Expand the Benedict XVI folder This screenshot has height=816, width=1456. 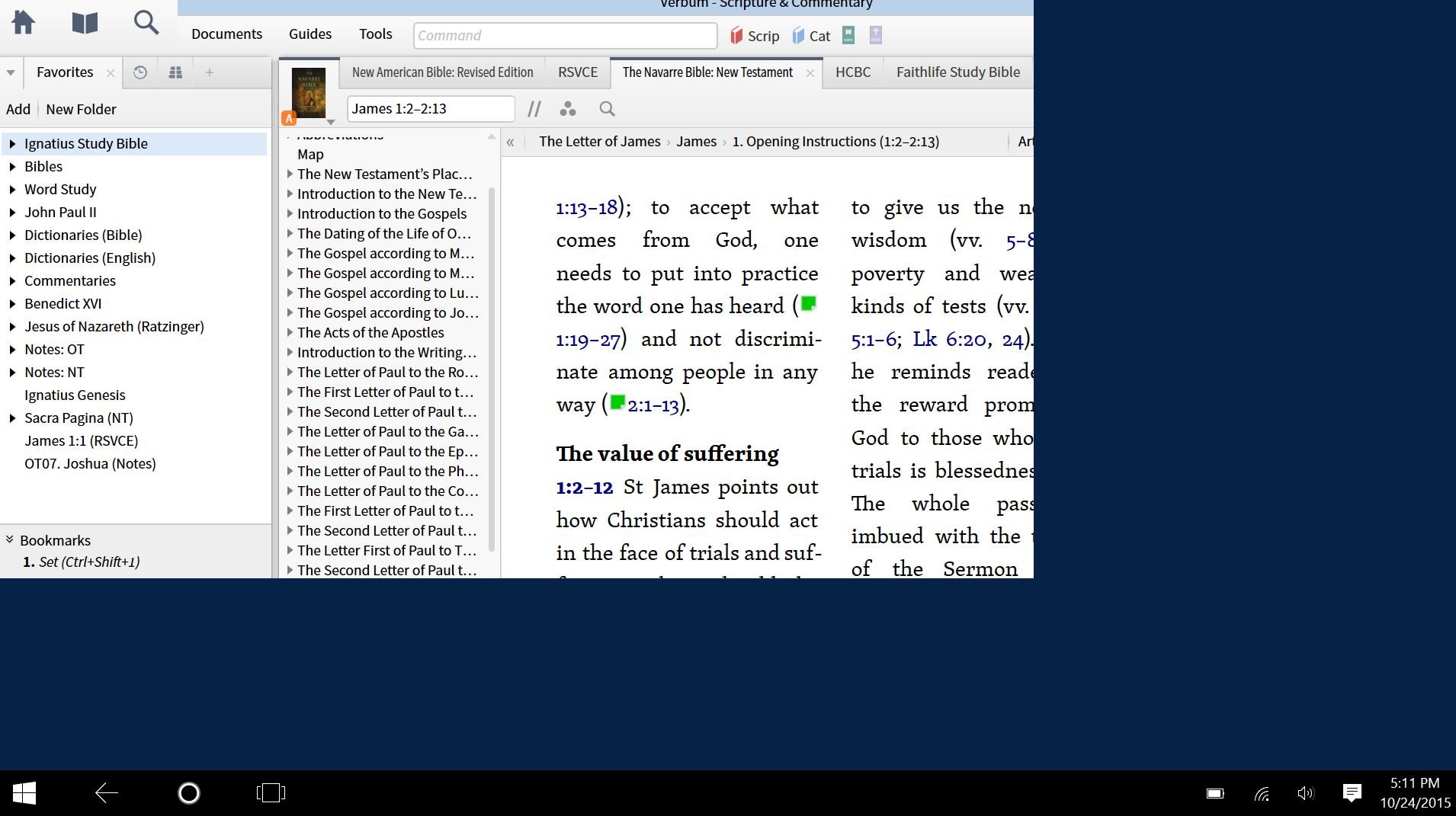click(12, 303)
